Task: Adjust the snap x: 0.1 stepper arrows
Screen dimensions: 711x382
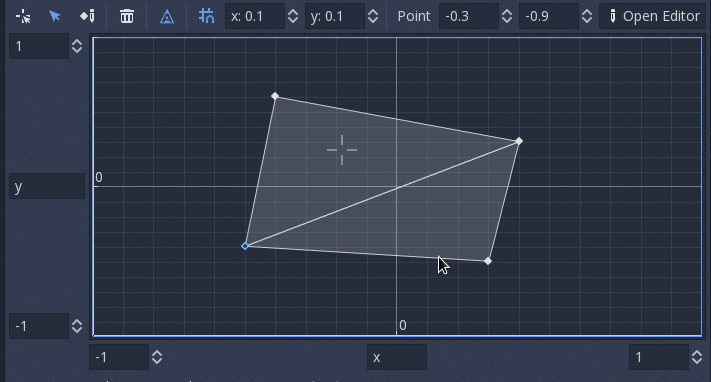Action: pos(293,16)
